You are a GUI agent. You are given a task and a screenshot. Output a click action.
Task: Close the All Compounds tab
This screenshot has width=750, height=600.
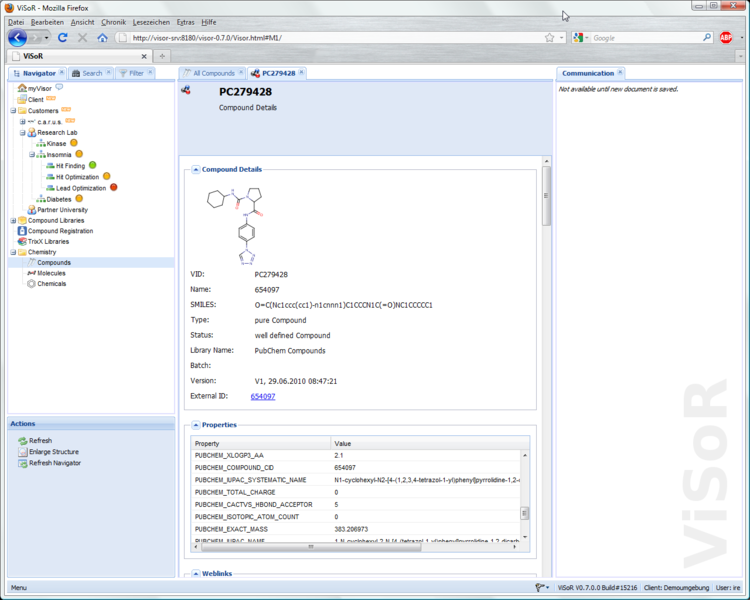point(241,72)
